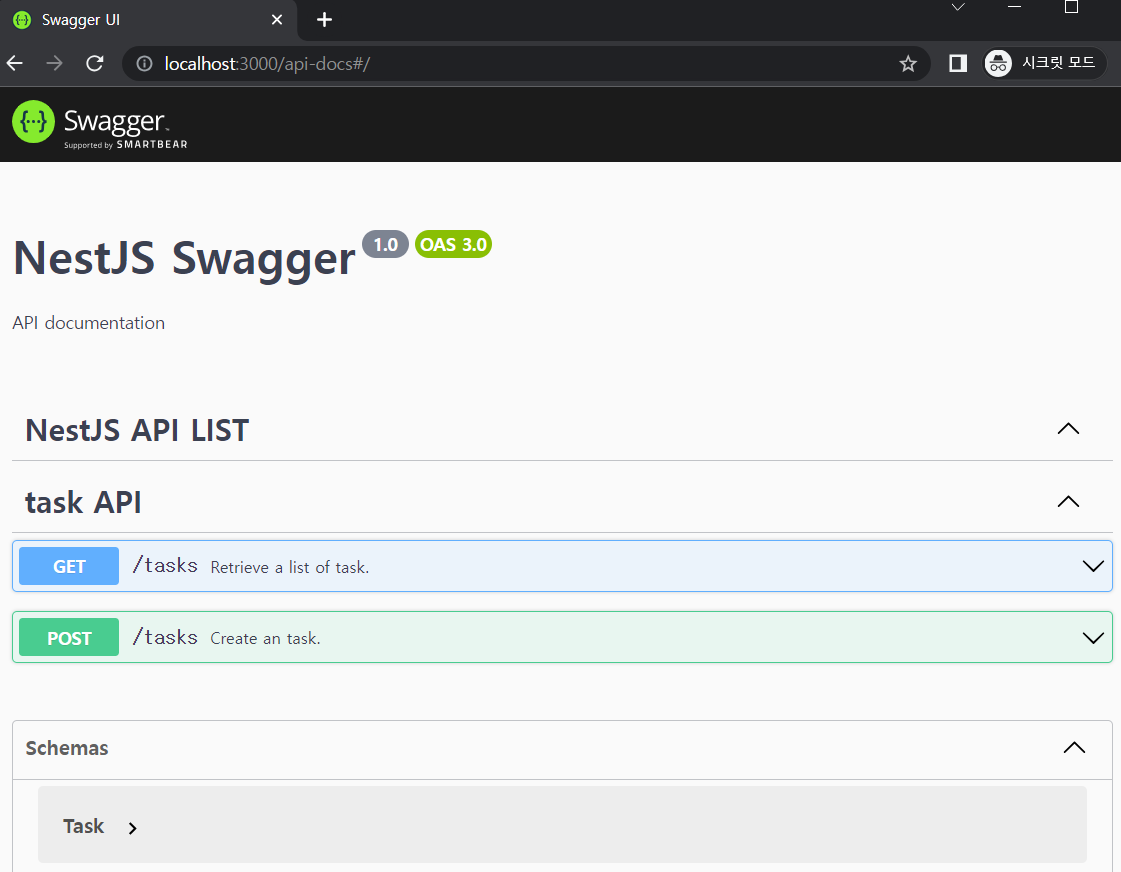The image size is (1121, 872).
Task: View site information icon in address bar
Action: click(144, 64)
